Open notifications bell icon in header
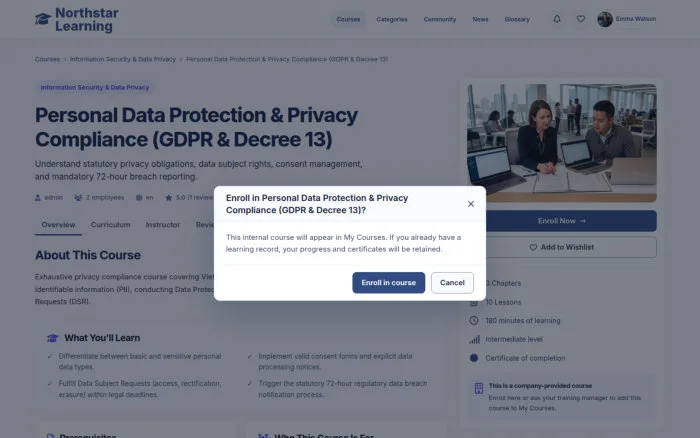Screen dimensions: 700x438 (x=557, y=19)
